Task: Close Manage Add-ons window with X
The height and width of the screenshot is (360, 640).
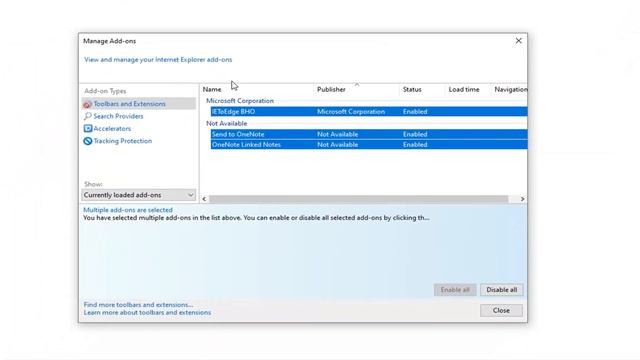Action: pyautogui.click(x=518, y=41)
